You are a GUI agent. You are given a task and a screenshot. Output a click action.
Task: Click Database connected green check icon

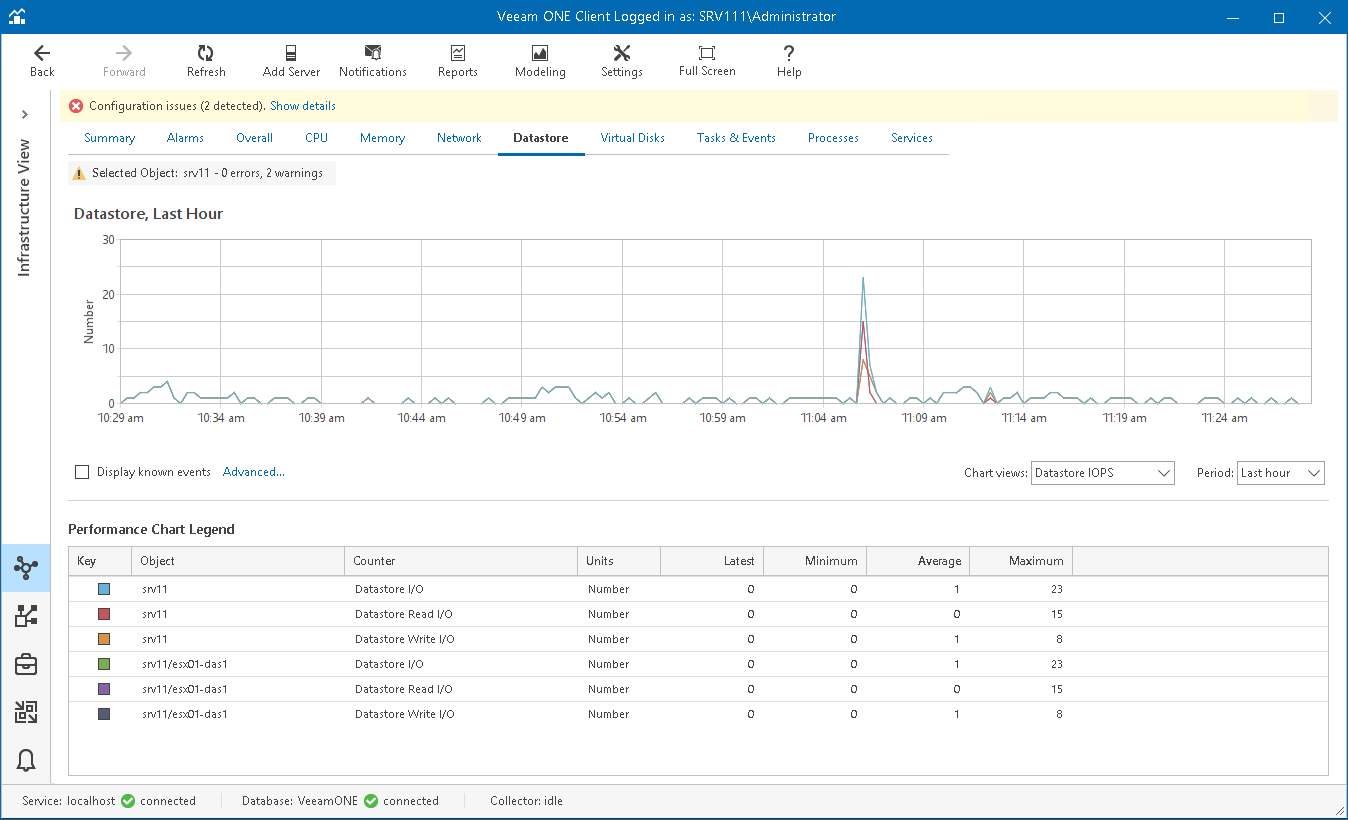pos(371,801)
